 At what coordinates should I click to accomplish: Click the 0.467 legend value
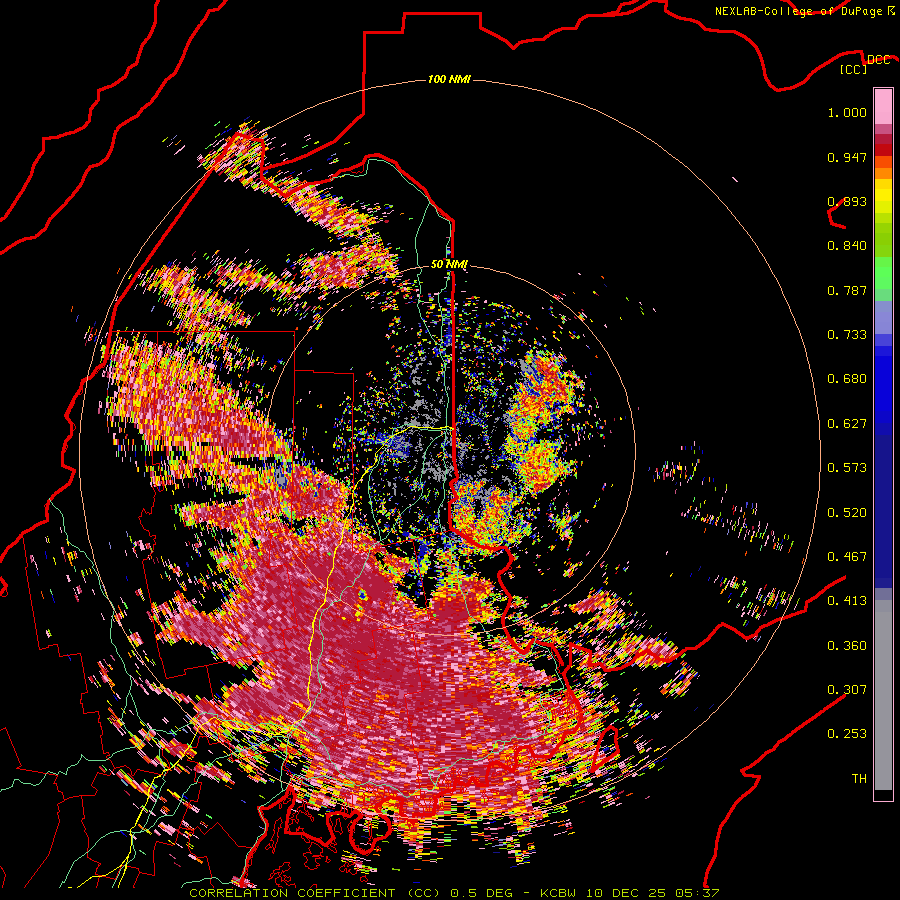847,557
